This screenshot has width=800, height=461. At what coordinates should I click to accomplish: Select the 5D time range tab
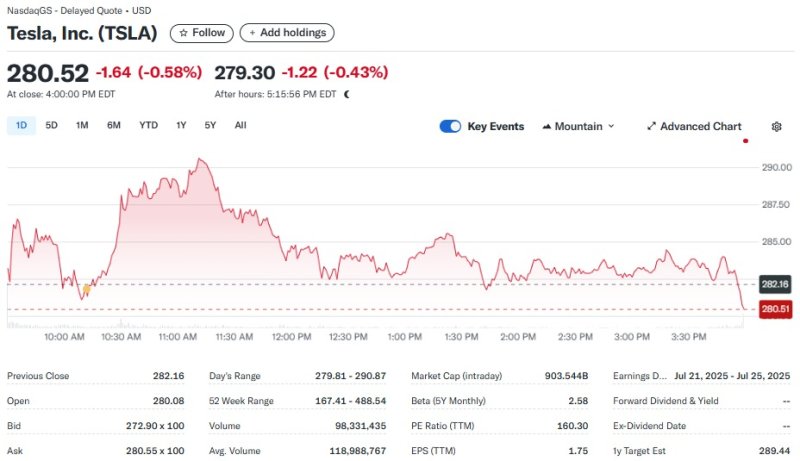(x=52, y=125)
